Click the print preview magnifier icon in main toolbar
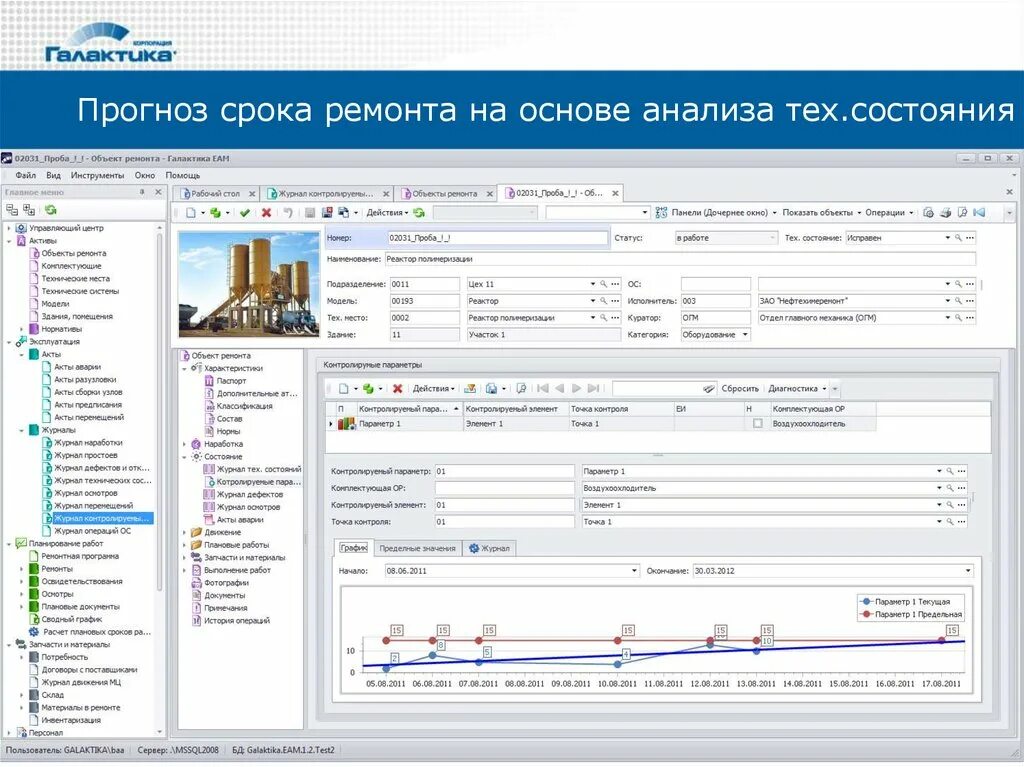 (962, 213)
